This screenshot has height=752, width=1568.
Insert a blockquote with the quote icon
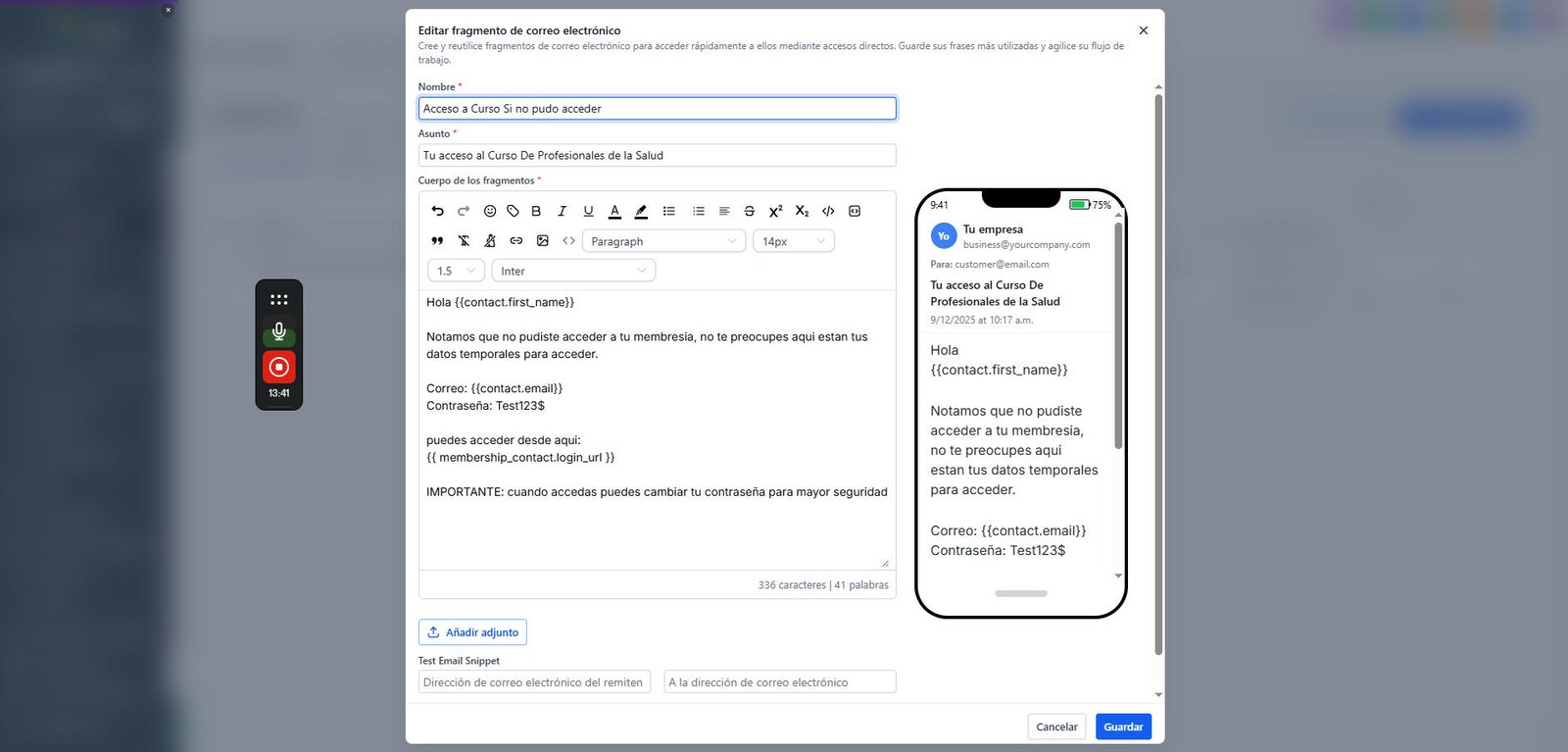(437, 240)
